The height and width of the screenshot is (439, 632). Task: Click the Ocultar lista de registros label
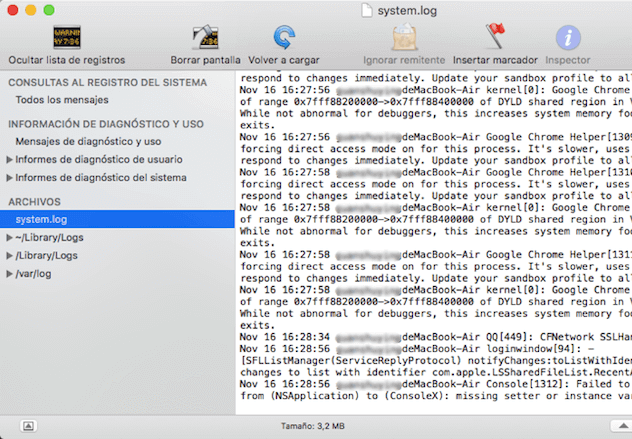coord(67,60)
